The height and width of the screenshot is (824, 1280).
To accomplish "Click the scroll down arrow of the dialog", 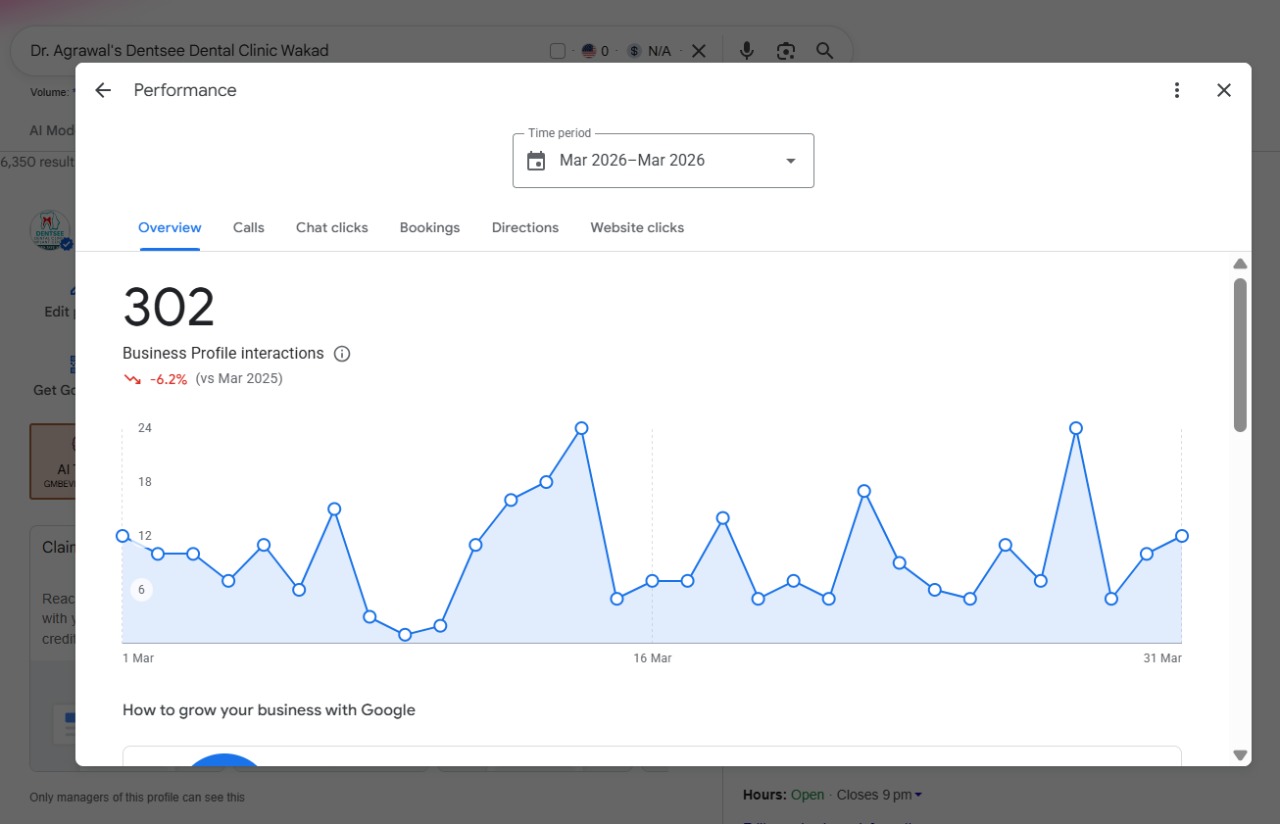I will coord(1240,755).
